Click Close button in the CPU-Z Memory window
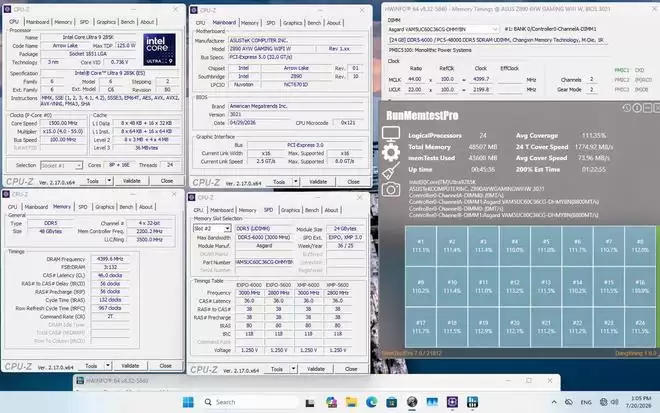This screenshot has width=660, height=413. click(x=165, y=366)
